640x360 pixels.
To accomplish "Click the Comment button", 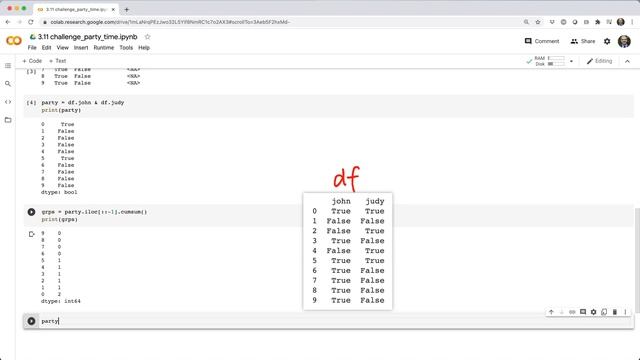I will (x=542, y=41).
